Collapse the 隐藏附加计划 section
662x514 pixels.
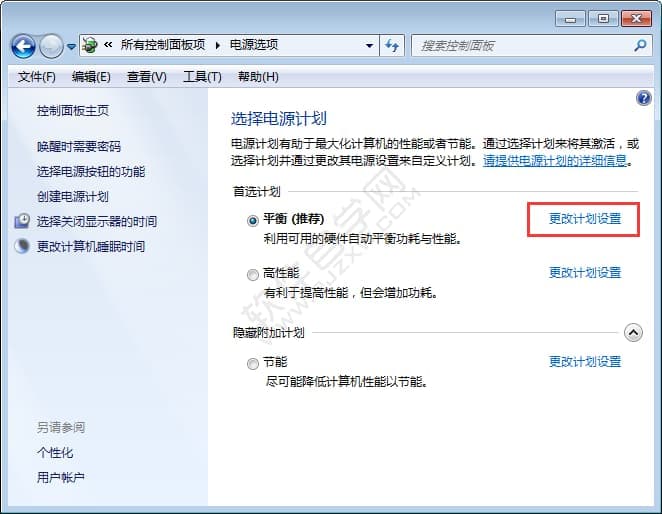632,332
